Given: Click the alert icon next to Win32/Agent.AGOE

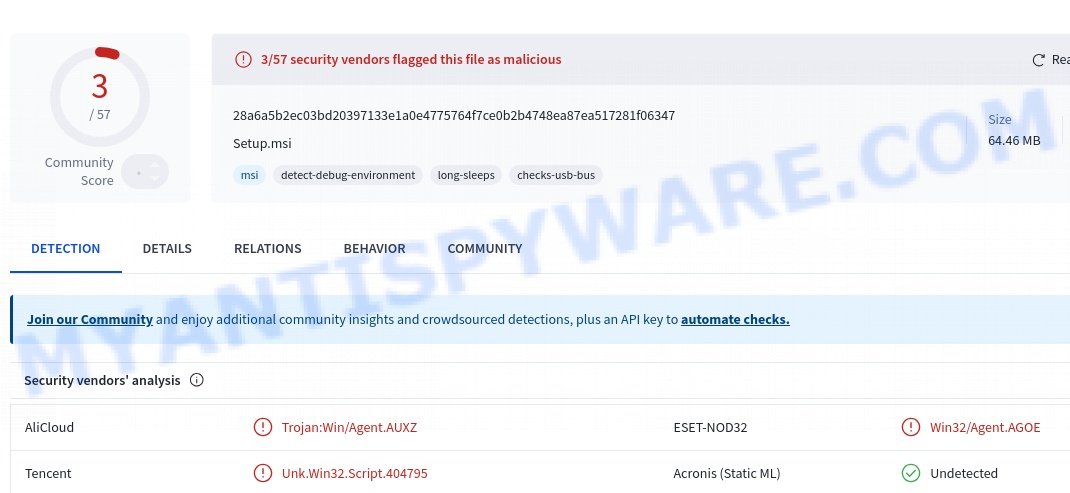Looking at the screenshot, I should [x=910, y=427].
